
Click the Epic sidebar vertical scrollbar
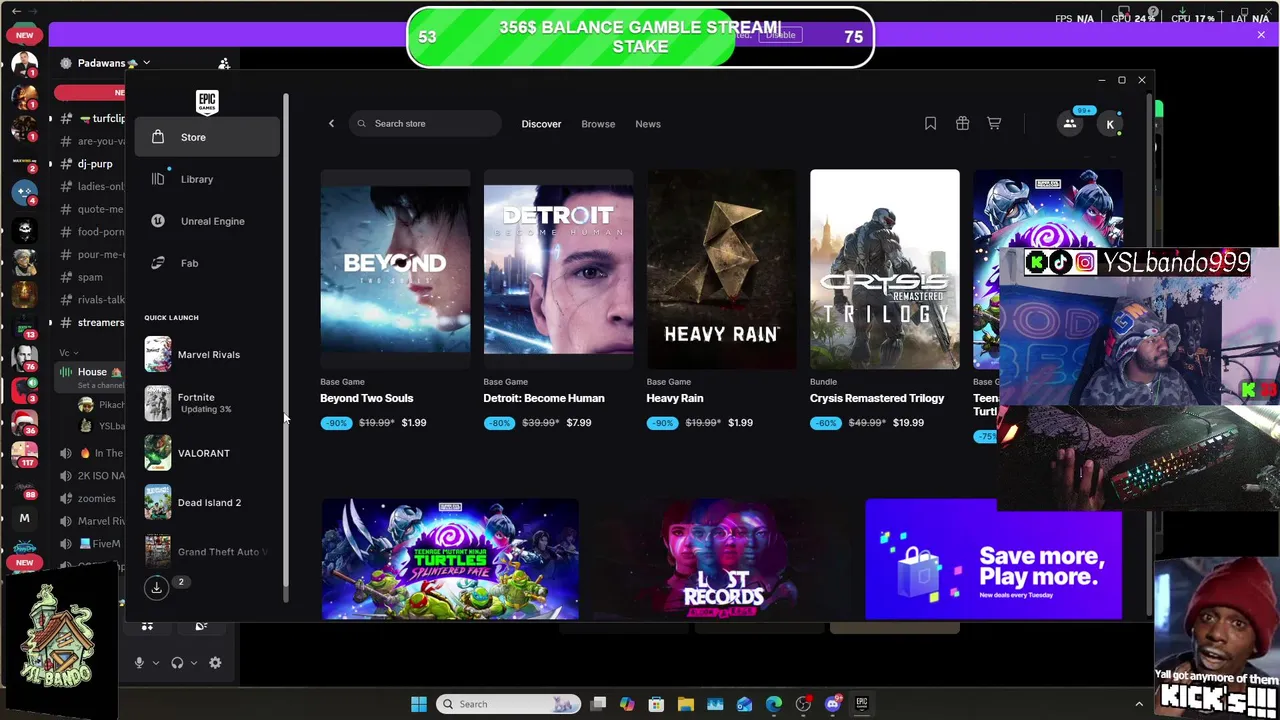click(x=286, y=346)
